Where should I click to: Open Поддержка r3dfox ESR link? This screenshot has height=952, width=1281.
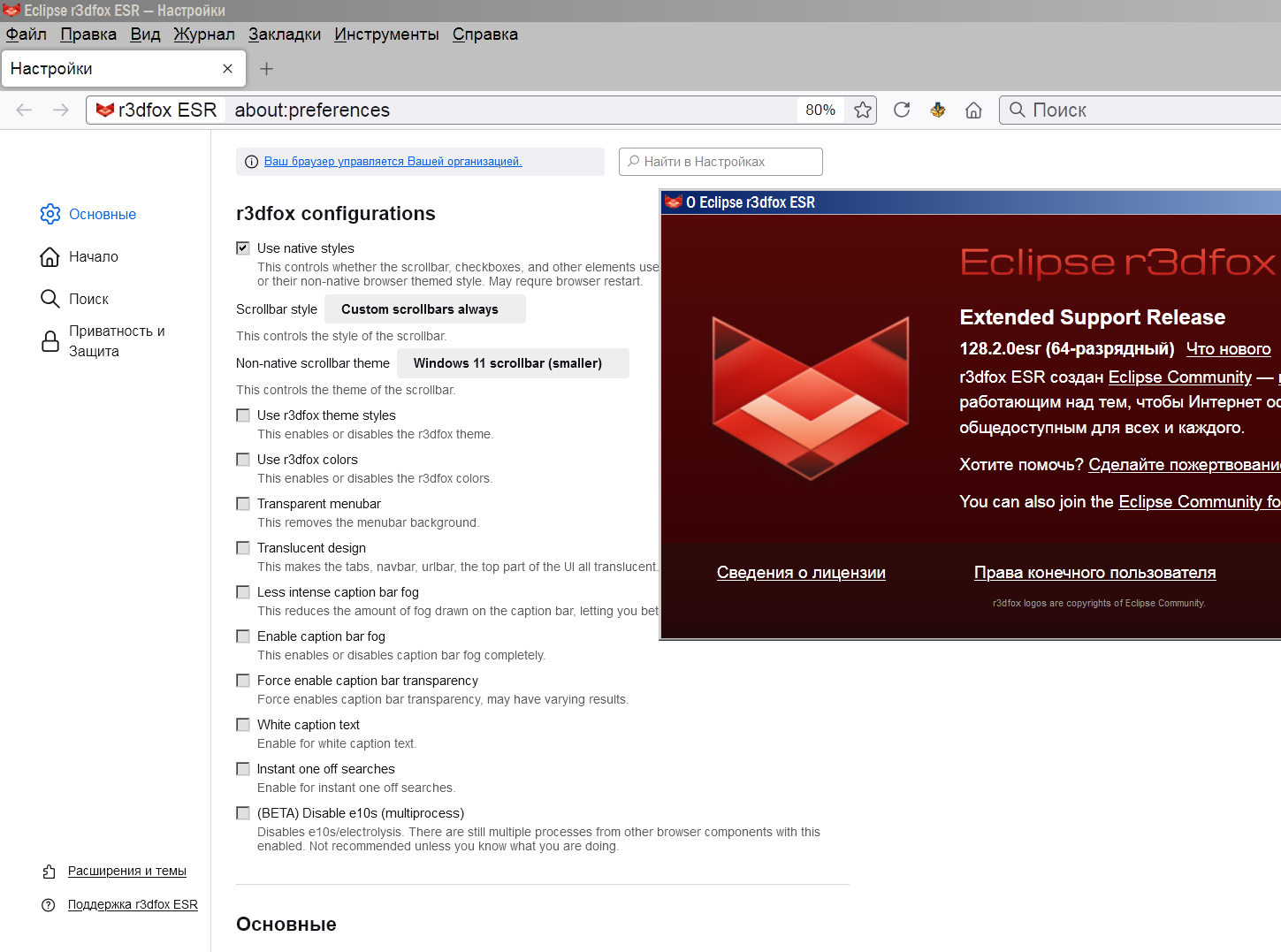pyautogui.click(x=133, y=905)
